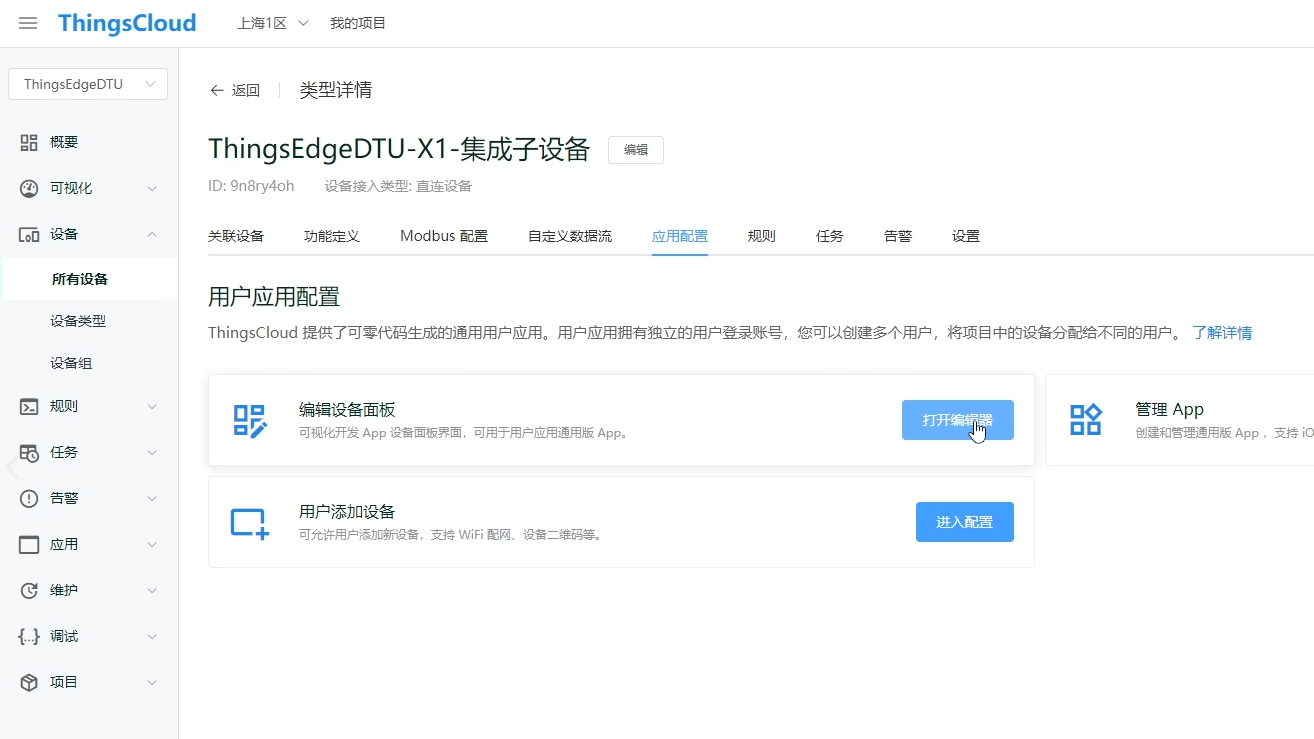Select 设备组 in sidebar
Image resolution: width=1314 pixels, height=739 pixels.
click(x=89, y=363)
